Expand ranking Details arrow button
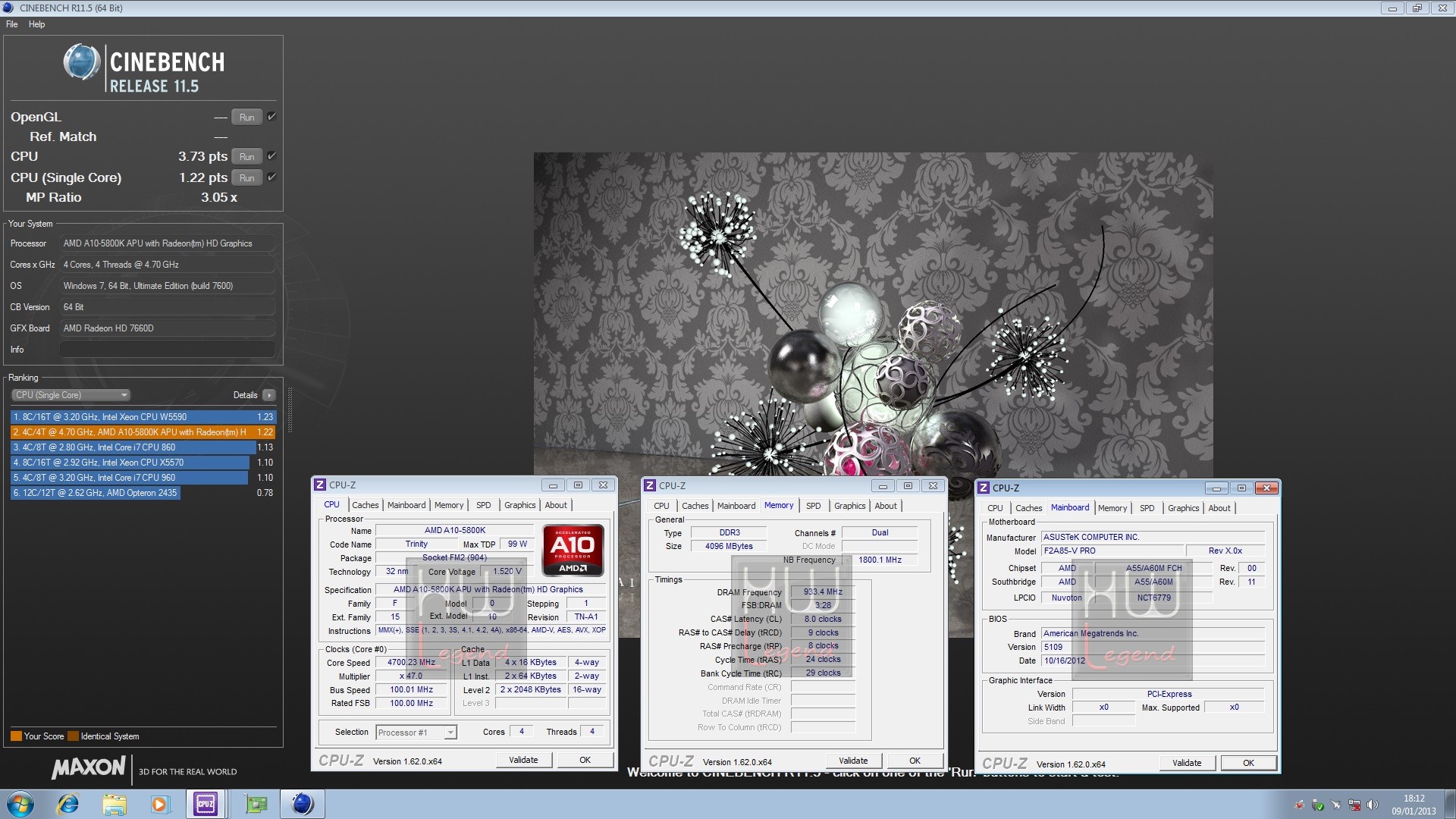Screen dimensions: 1456x819 pos(269,395)
